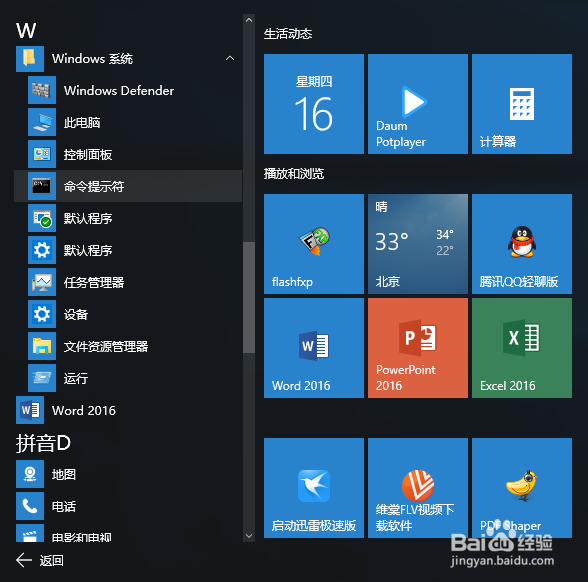Select 运行 text label
The width and height of the screenshot is (588, 582).
[76, 378]
